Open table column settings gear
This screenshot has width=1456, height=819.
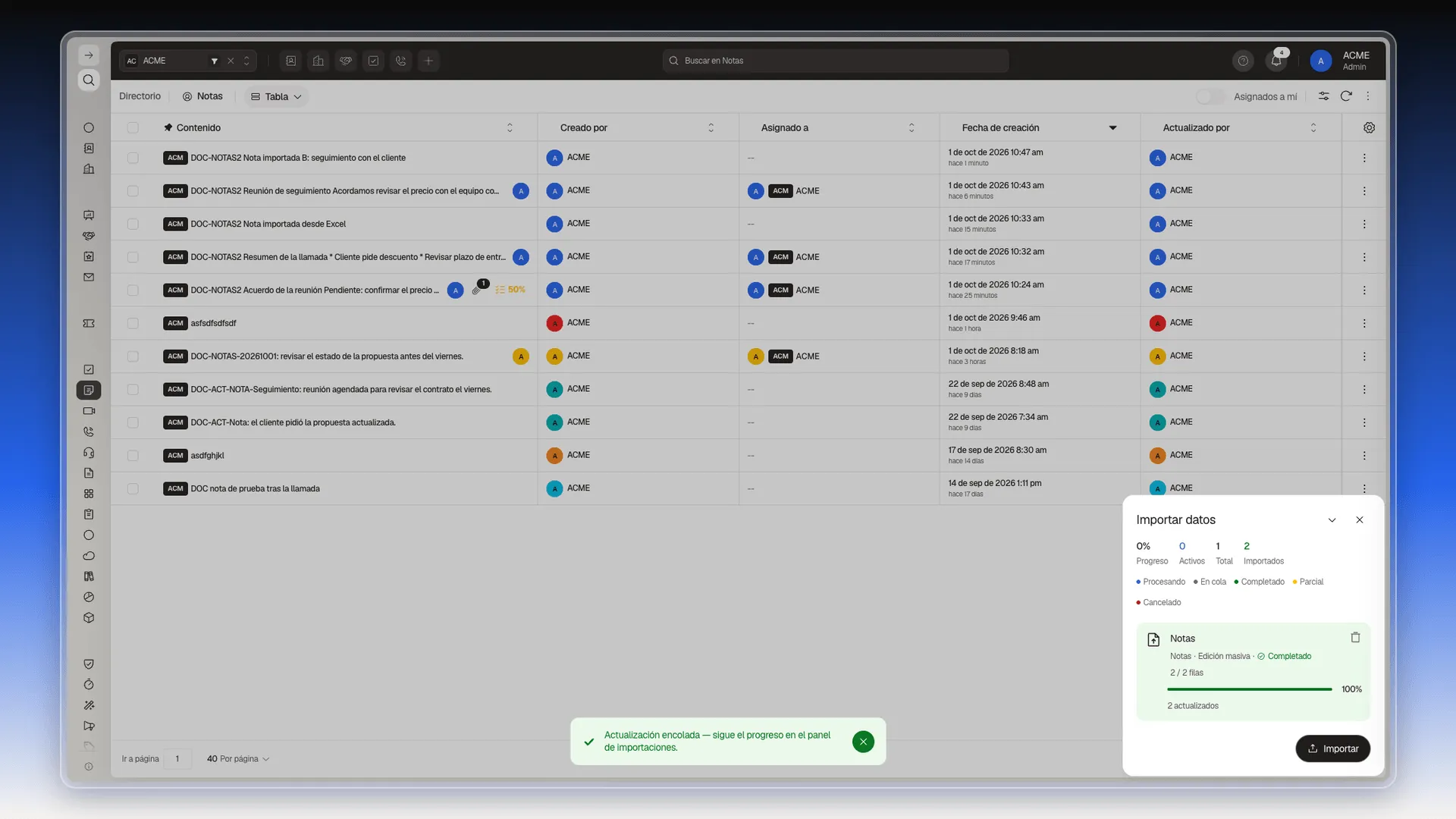[x=1369, y=127]
